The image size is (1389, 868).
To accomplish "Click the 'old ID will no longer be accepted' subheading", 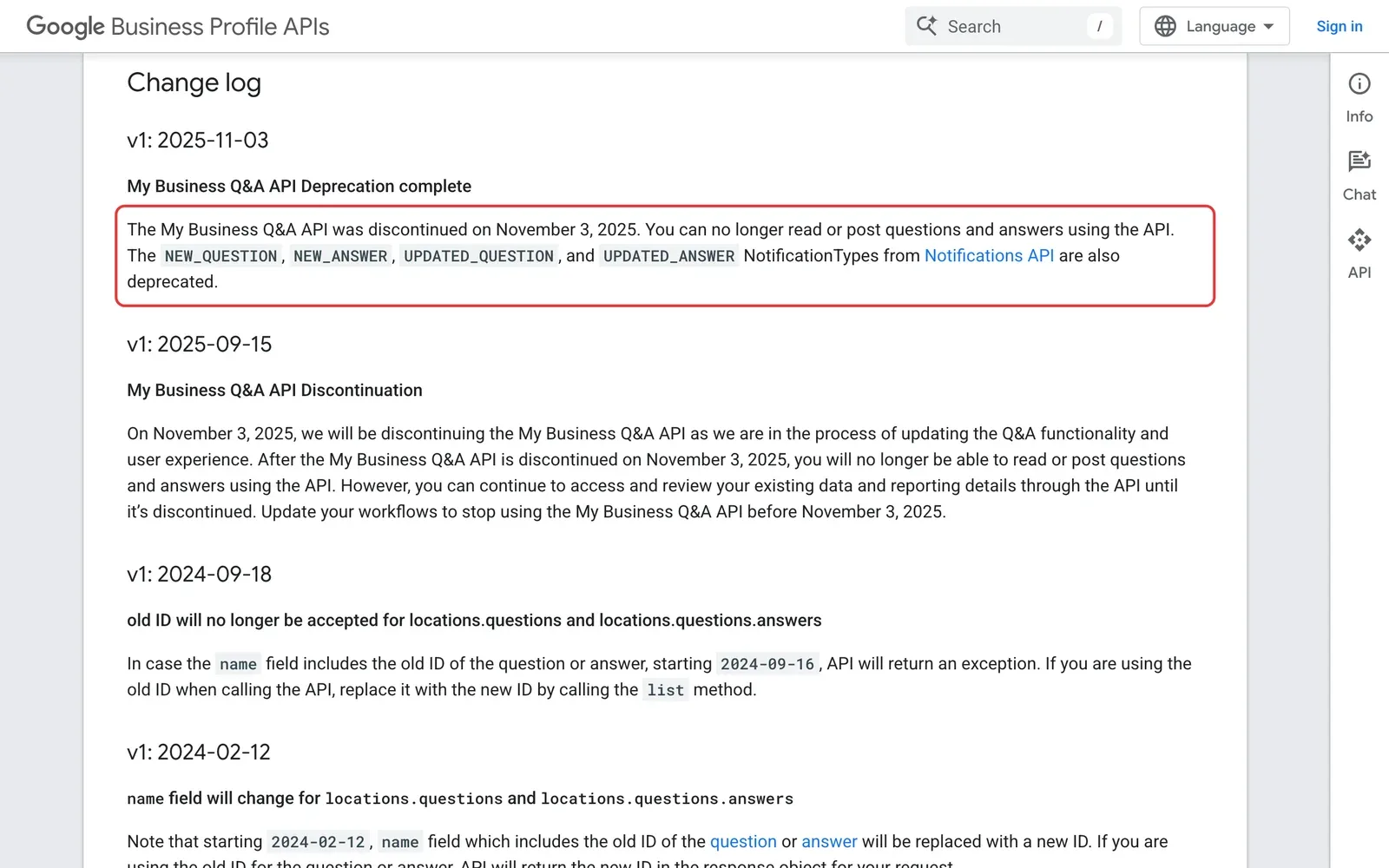I will [x=474, y=621].
